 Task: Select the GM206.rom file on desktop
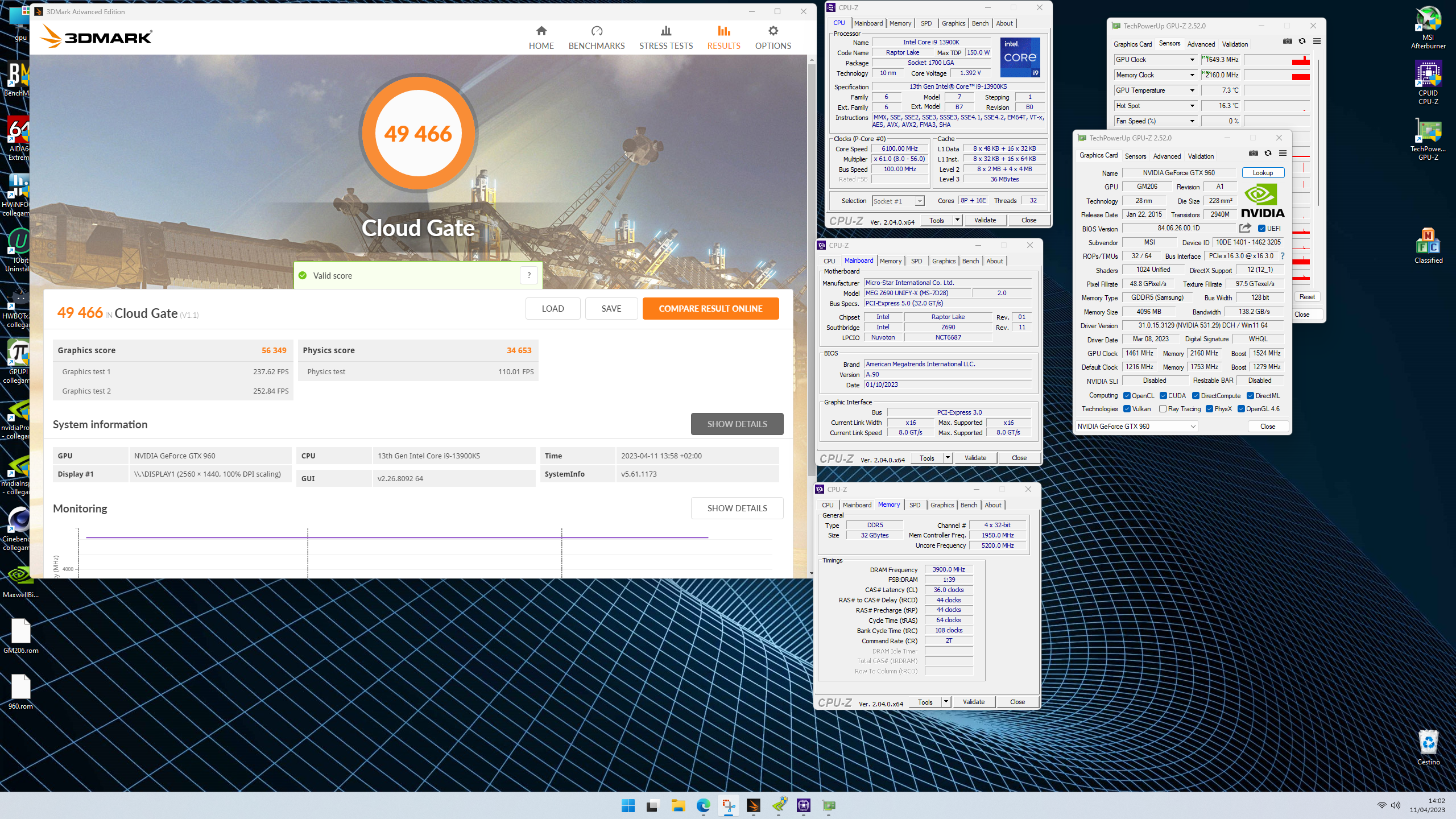[x=20, y=636]
